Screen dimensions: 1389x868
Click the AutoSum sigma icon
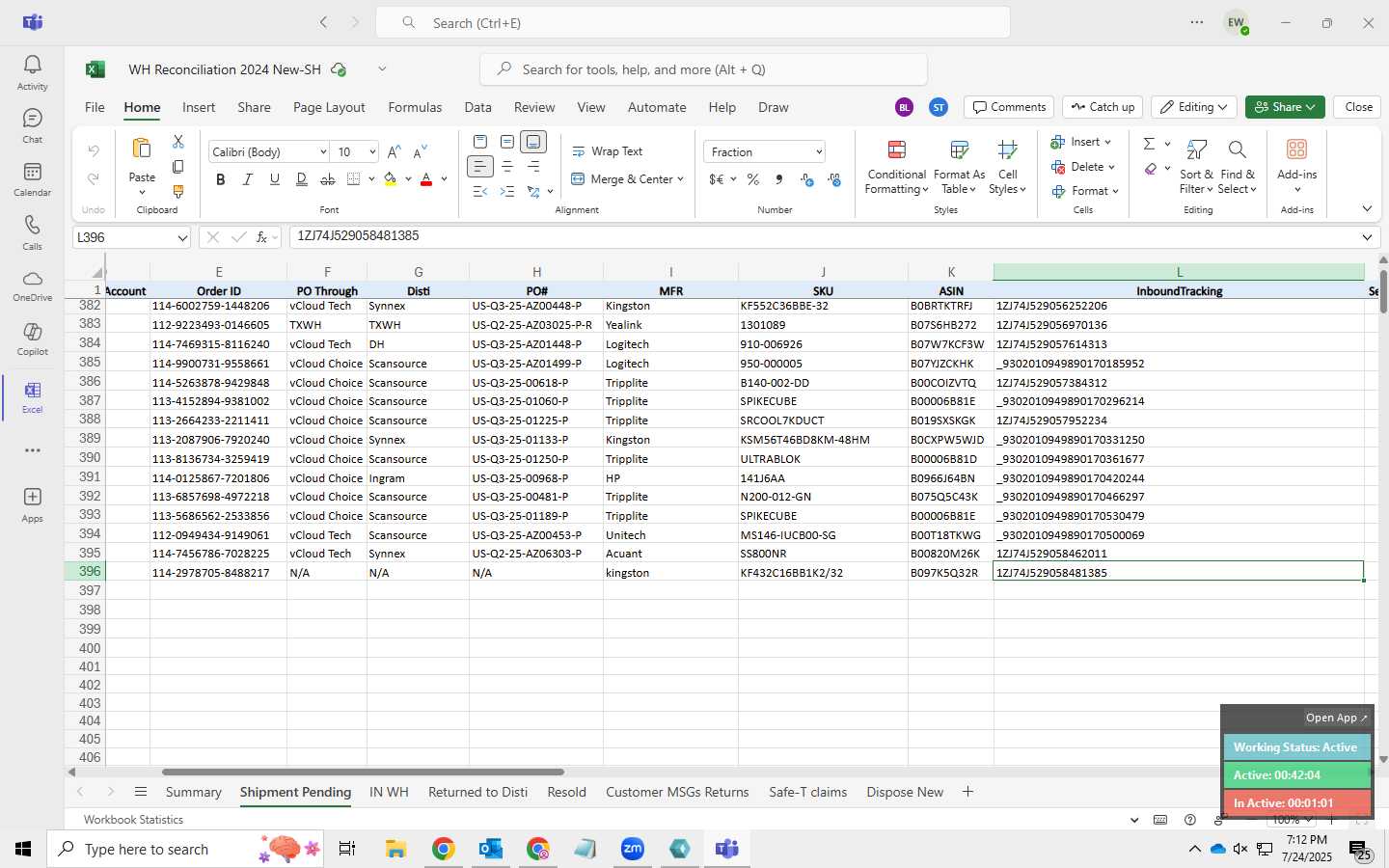[x=1149, y=144]
